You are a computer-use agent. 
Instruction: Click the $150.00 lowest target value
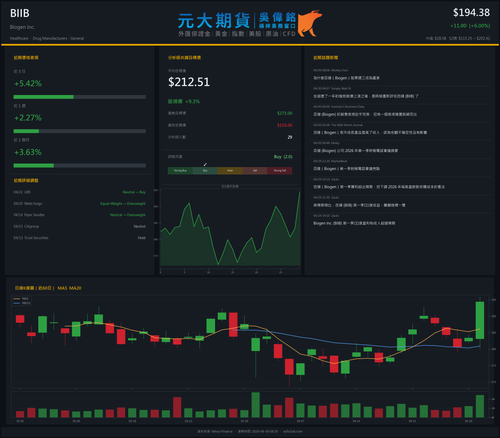coord(285,125)
